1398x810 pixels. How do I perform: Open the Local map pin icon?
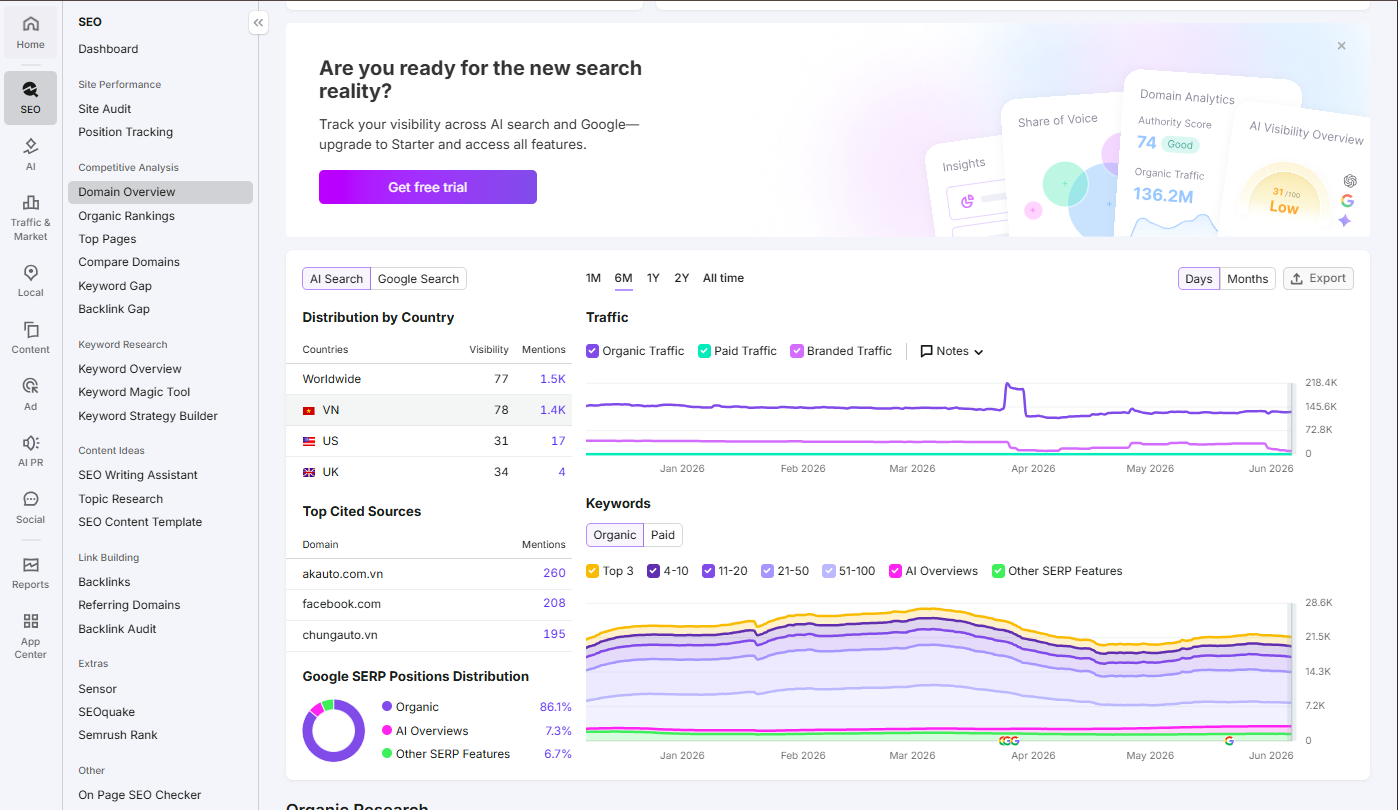[30, 273]
